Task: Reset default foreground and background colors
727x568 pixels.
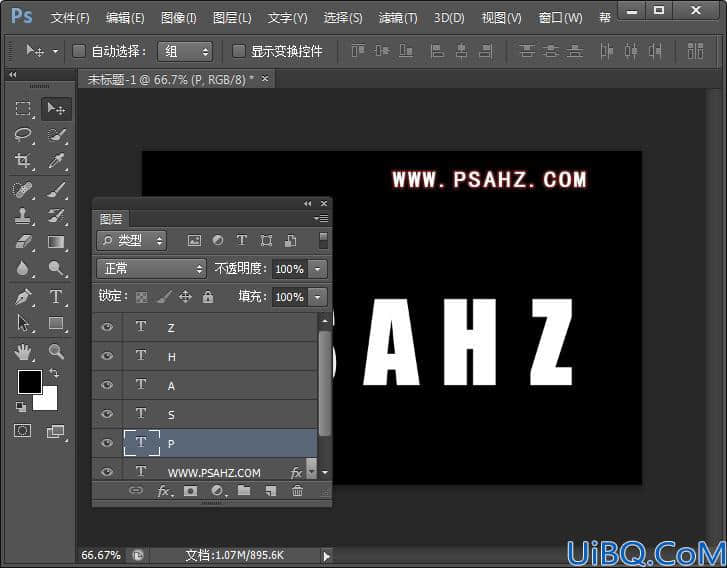Action: [x=21, y=407]
